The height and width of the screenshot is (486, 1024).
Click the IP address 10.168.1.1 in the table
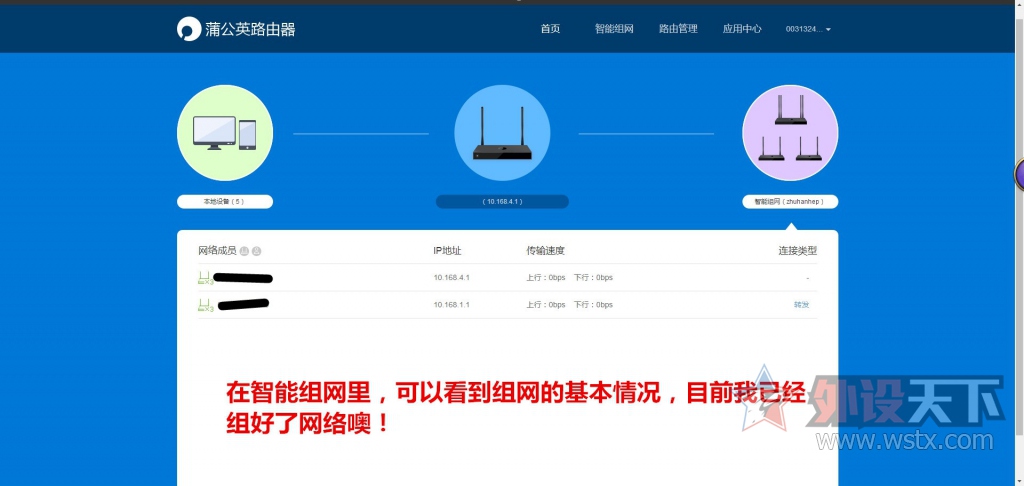tap(451, 305)
